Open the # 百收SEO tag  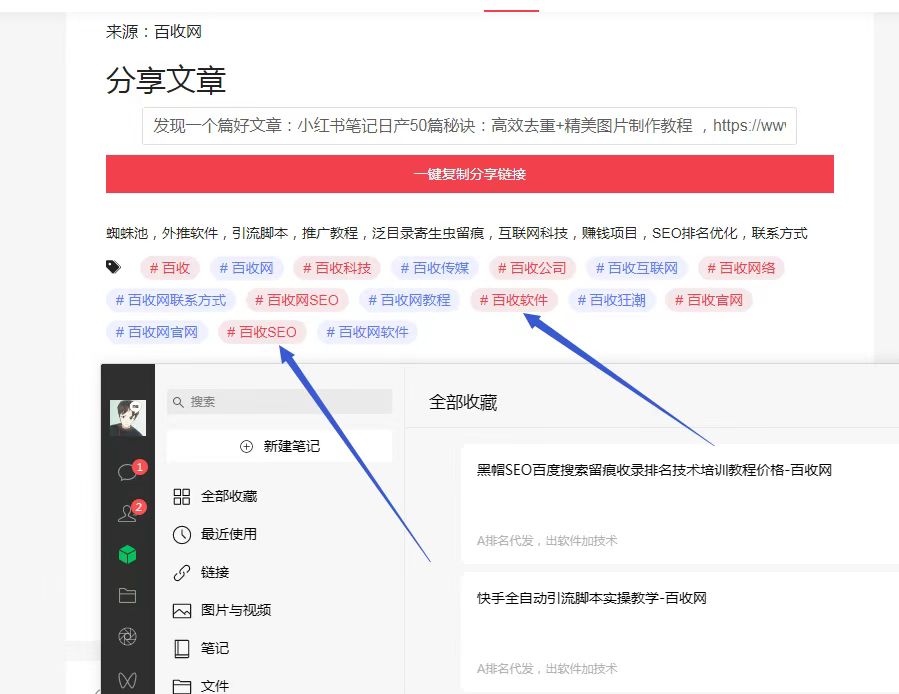(x=262, y=332)
